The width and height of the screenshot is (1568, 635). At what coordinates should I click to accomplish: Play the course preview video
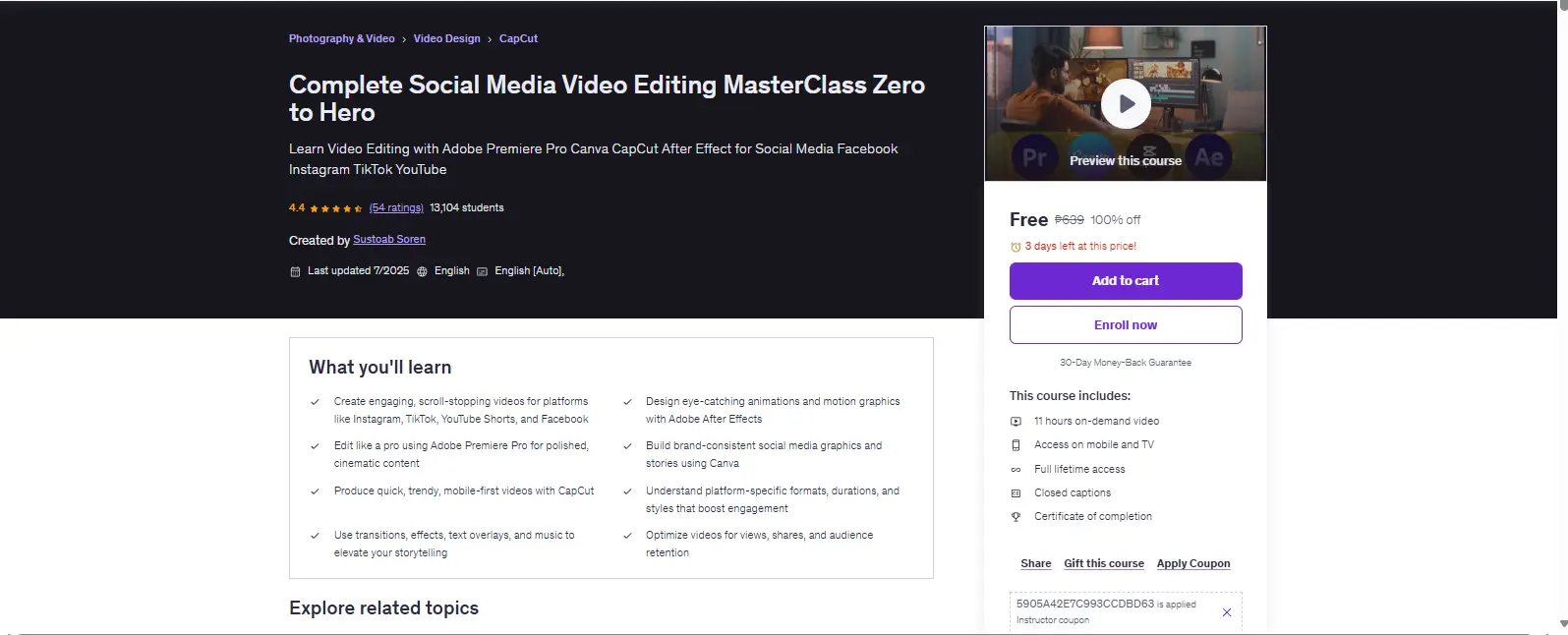point(1126,103)
